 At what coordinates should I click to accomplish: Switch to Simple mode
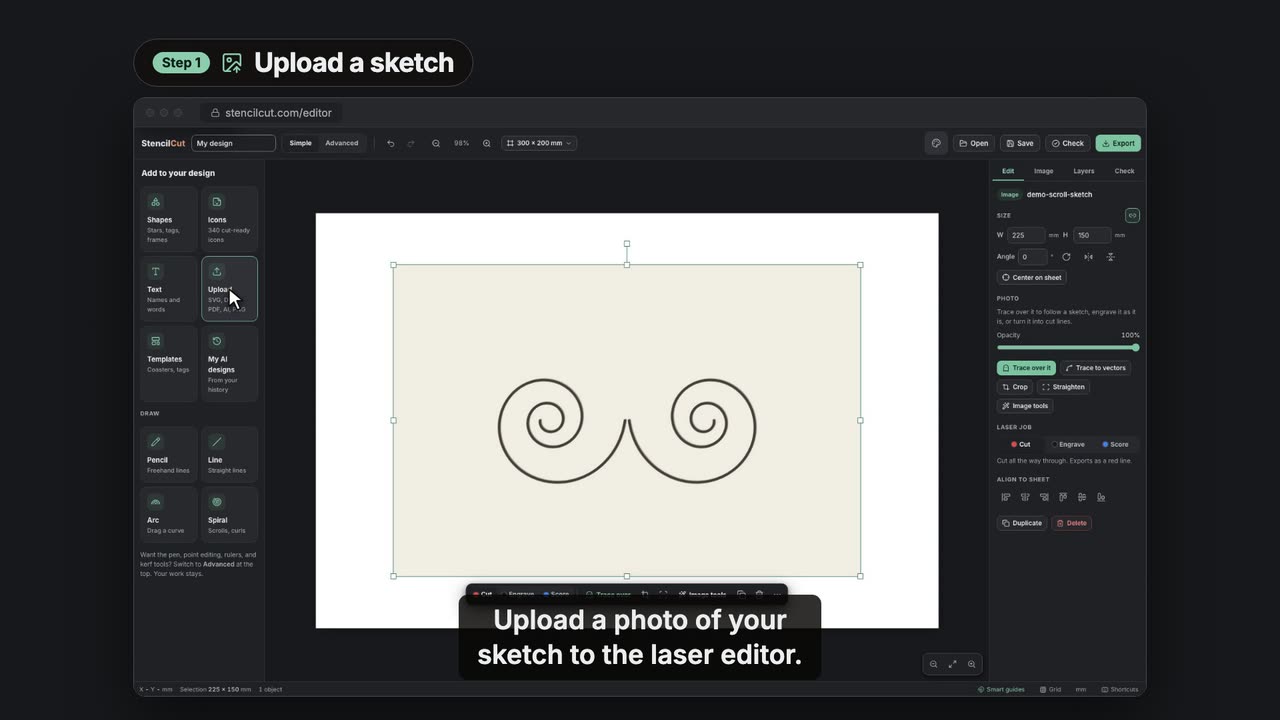coord(301,143)
